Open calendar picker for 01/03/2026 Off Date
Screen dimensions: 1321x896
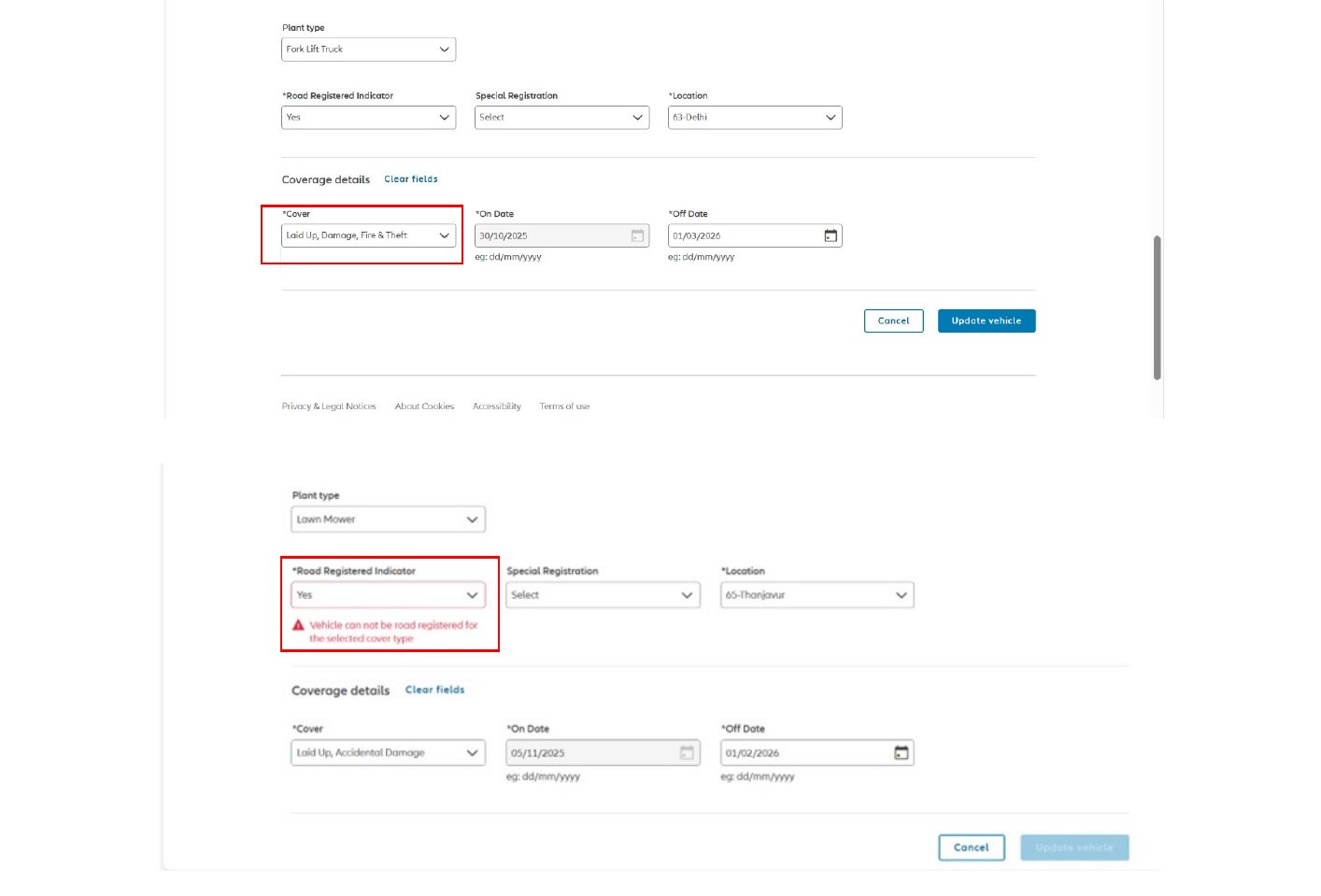(831, 235)
